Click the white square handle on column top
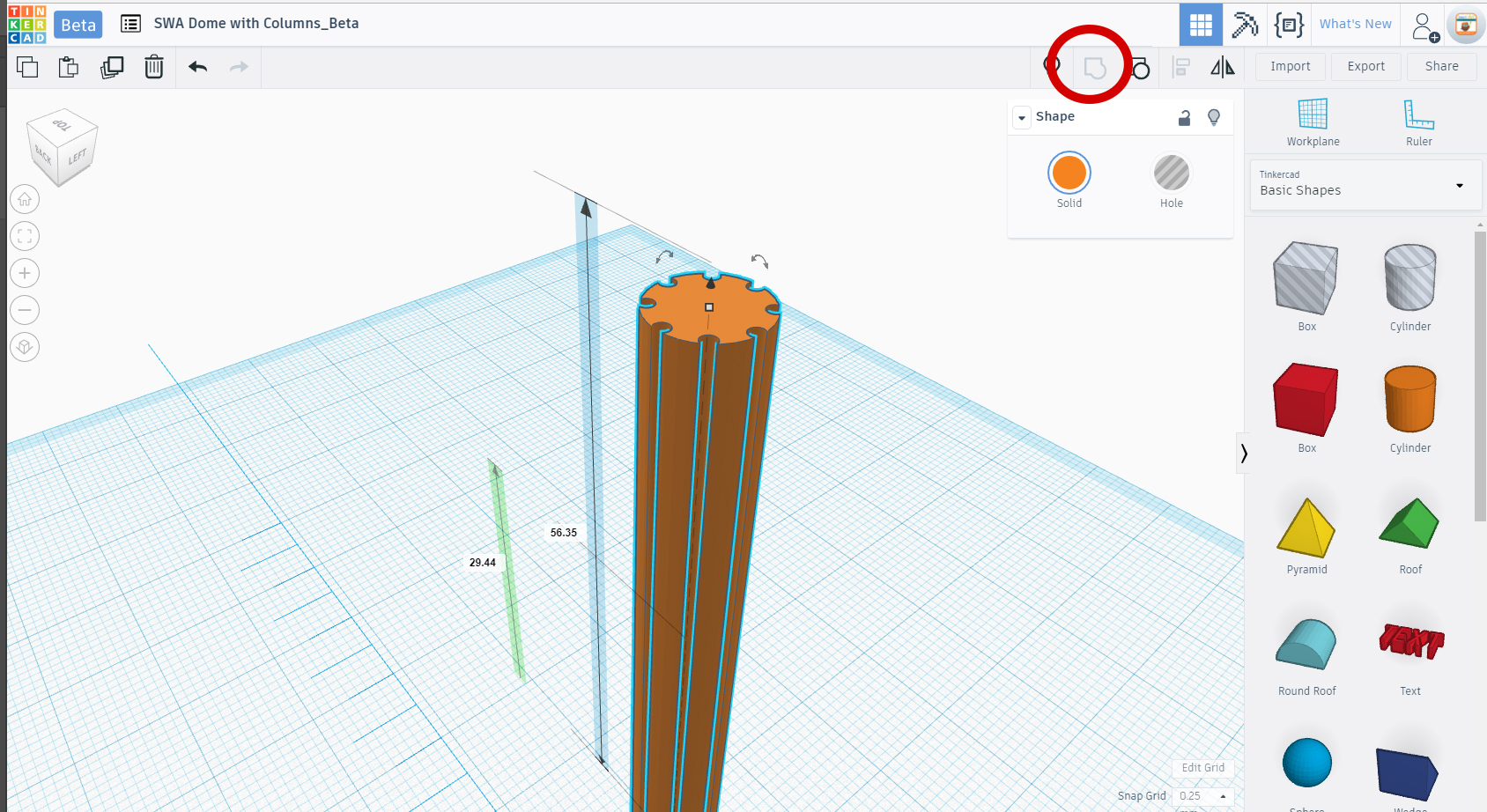This screenshot has height=812, width=1487. point(709,307)
